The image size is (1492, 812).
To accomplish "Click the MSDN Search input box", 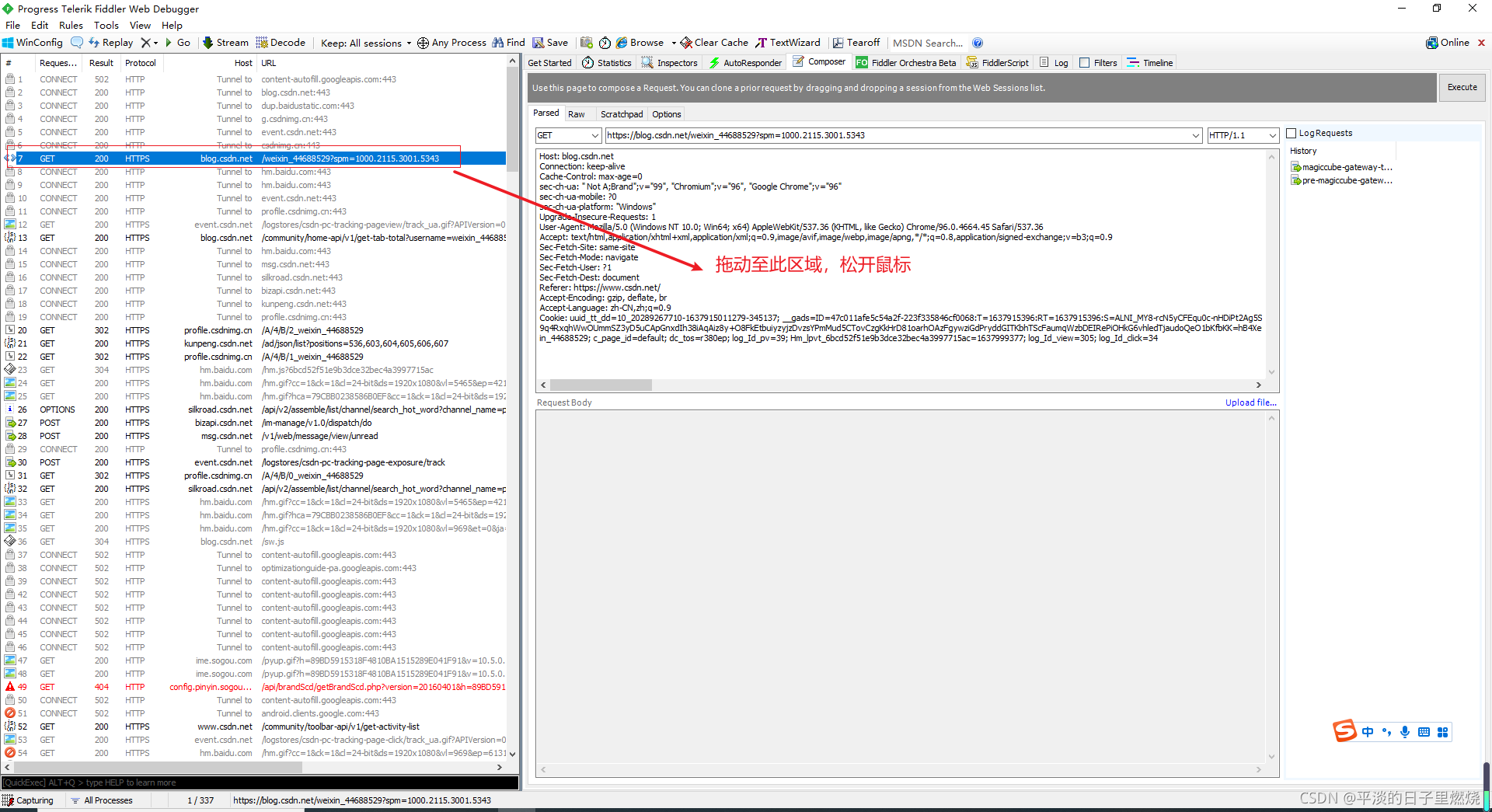I will (x=929, y=43).
